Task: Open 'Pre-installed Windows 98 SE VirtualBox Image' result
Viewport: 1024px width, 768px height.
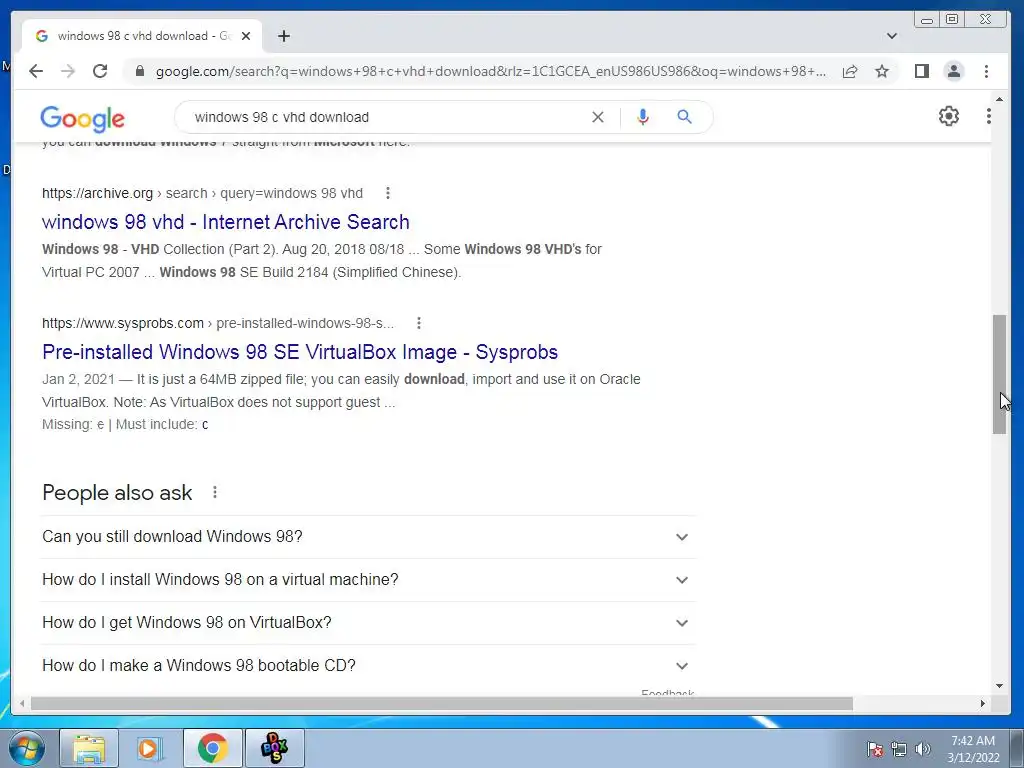Action: [x=300, y=352]
